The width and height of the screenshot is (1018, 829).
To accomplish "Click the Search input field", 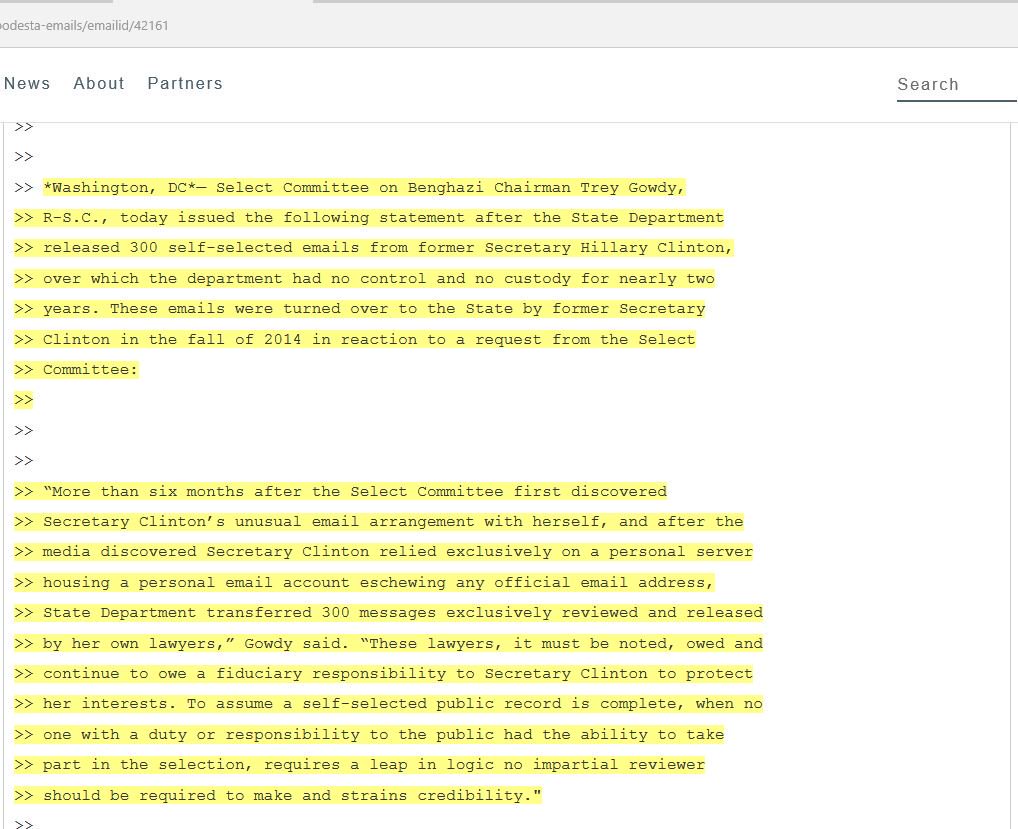I will [x=956, y=85].
